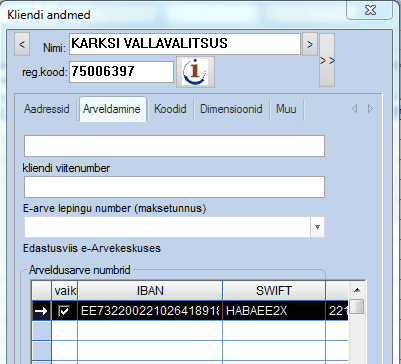Select the Arveldamine tab
The width and height of the screenshot is (401, 364).
(112, 109)
